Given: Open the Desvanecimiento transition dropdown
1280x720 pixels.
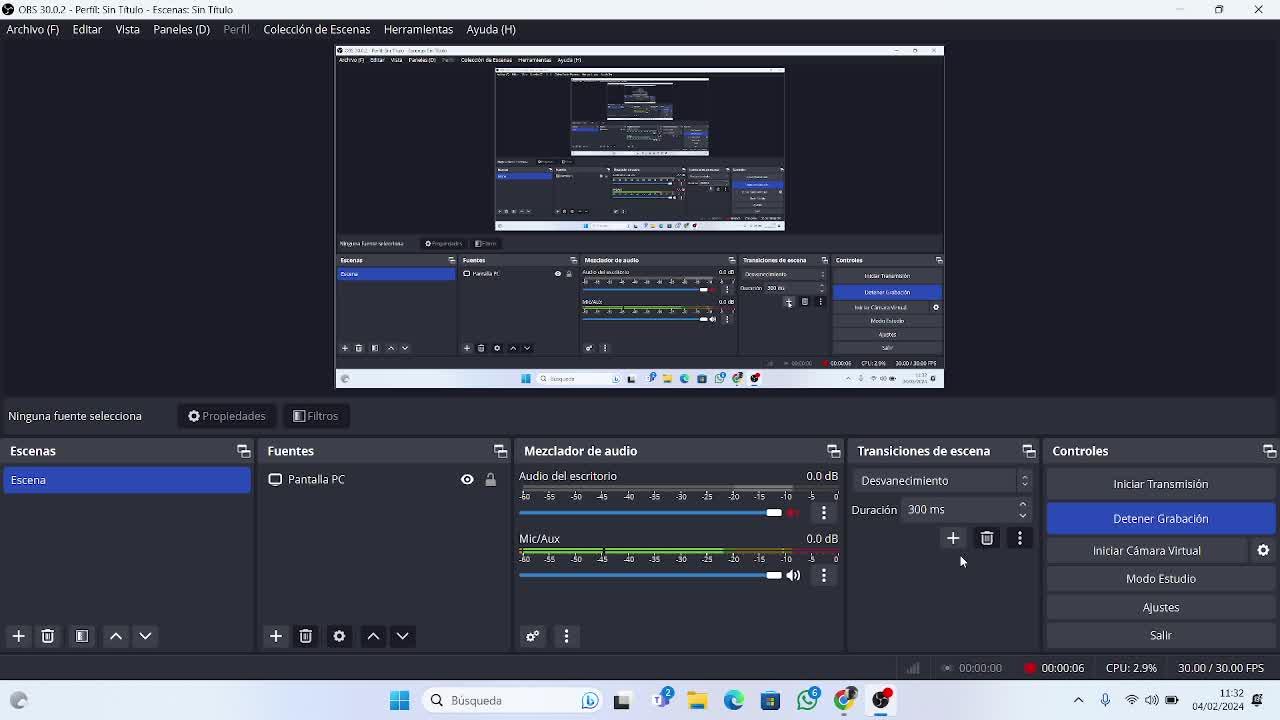Looking at the screenshot, I should tap(942, 481).
